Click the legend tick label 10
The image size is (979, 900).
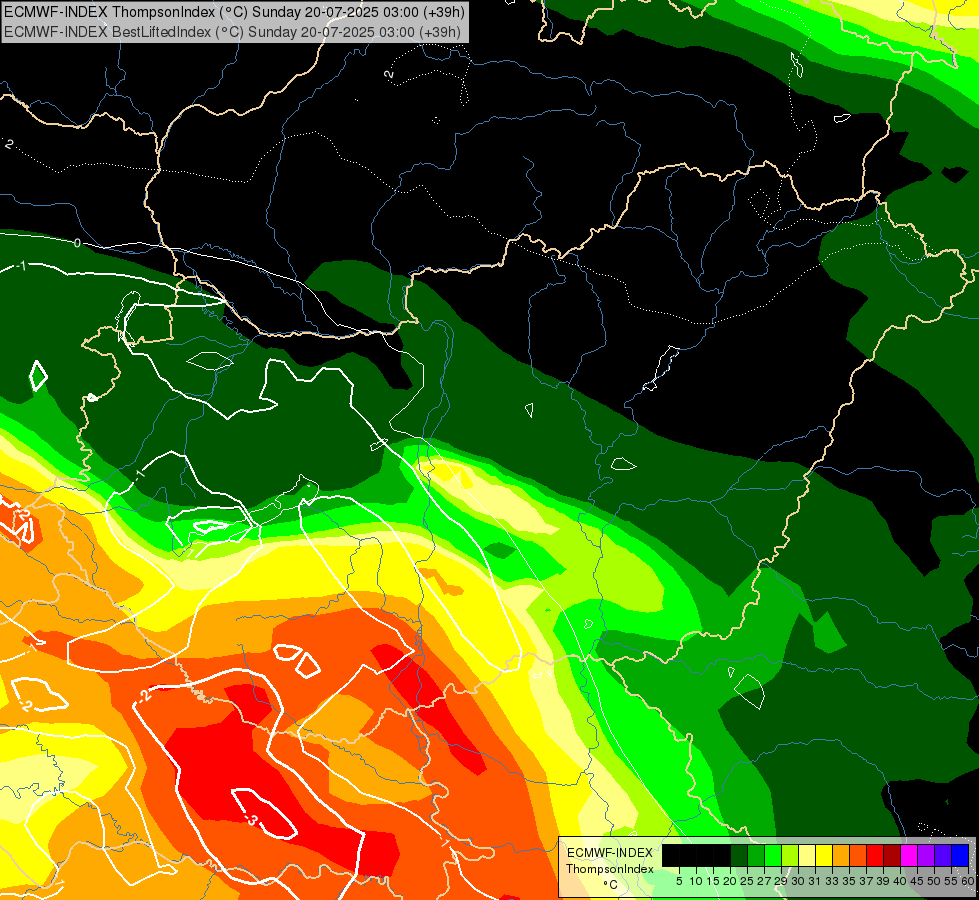[696, 881]
